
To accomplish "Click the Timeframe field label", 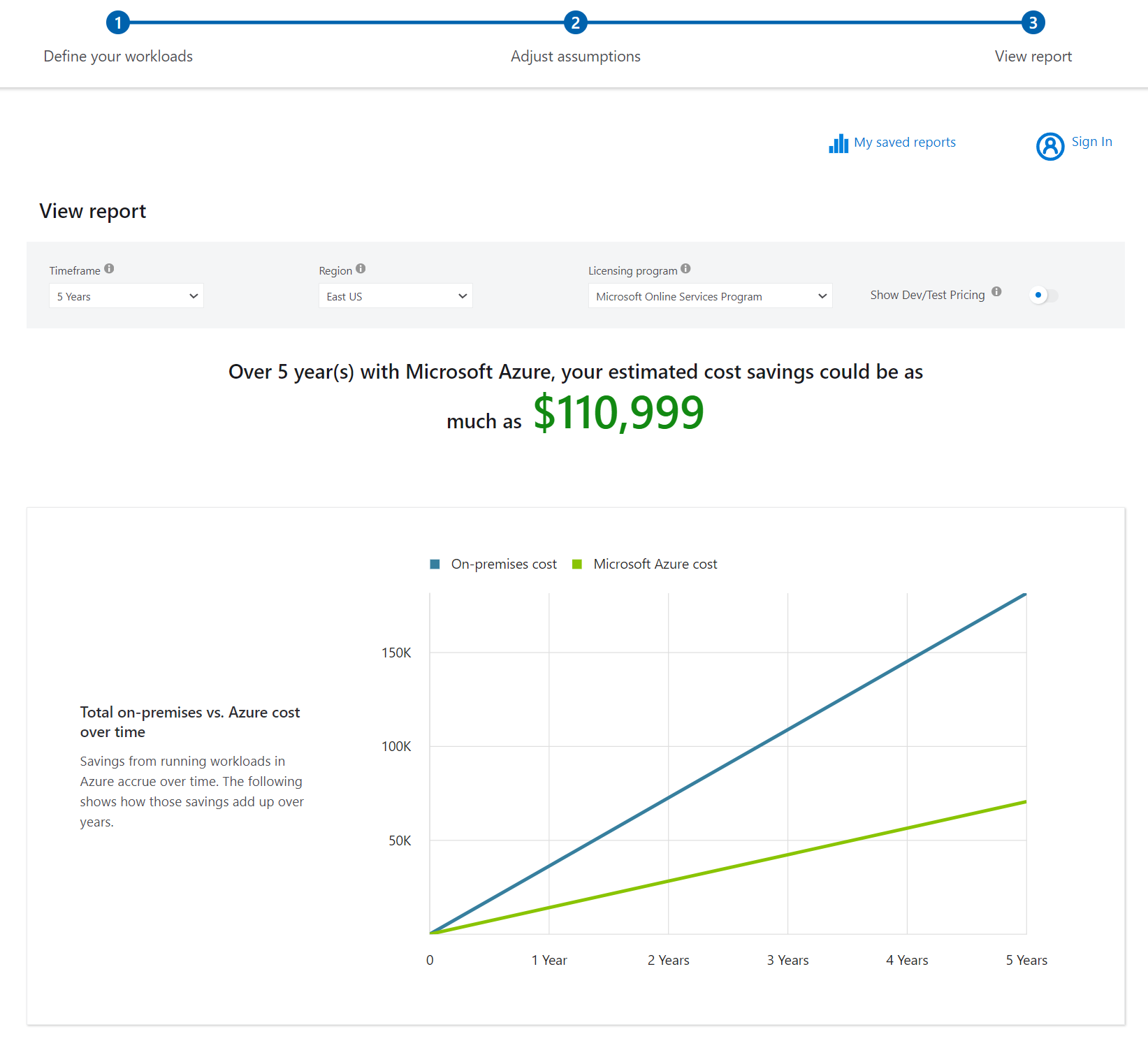I will 75,270.
